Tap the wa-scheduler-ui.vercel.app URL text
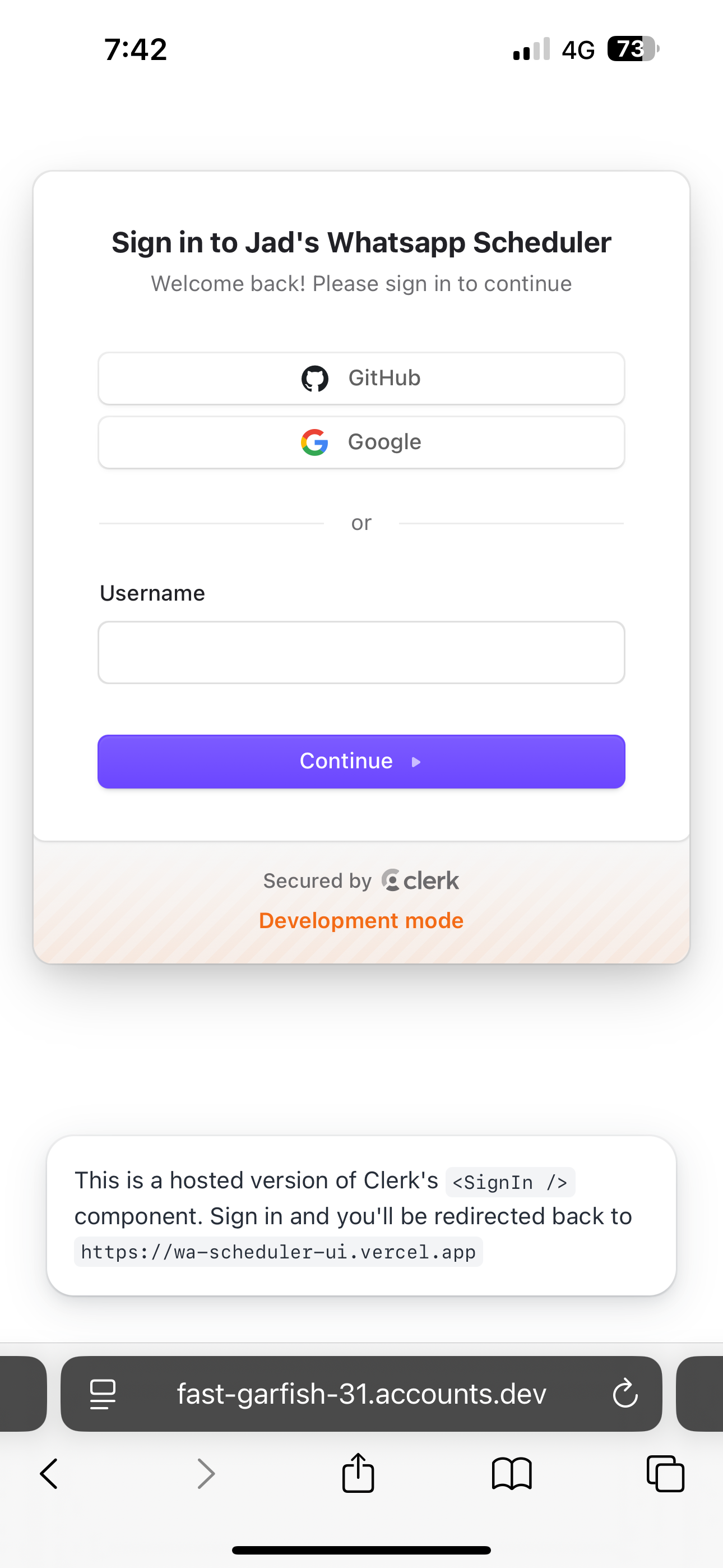This screenshot has width=723, height=1568. [x=278, y=1252]
